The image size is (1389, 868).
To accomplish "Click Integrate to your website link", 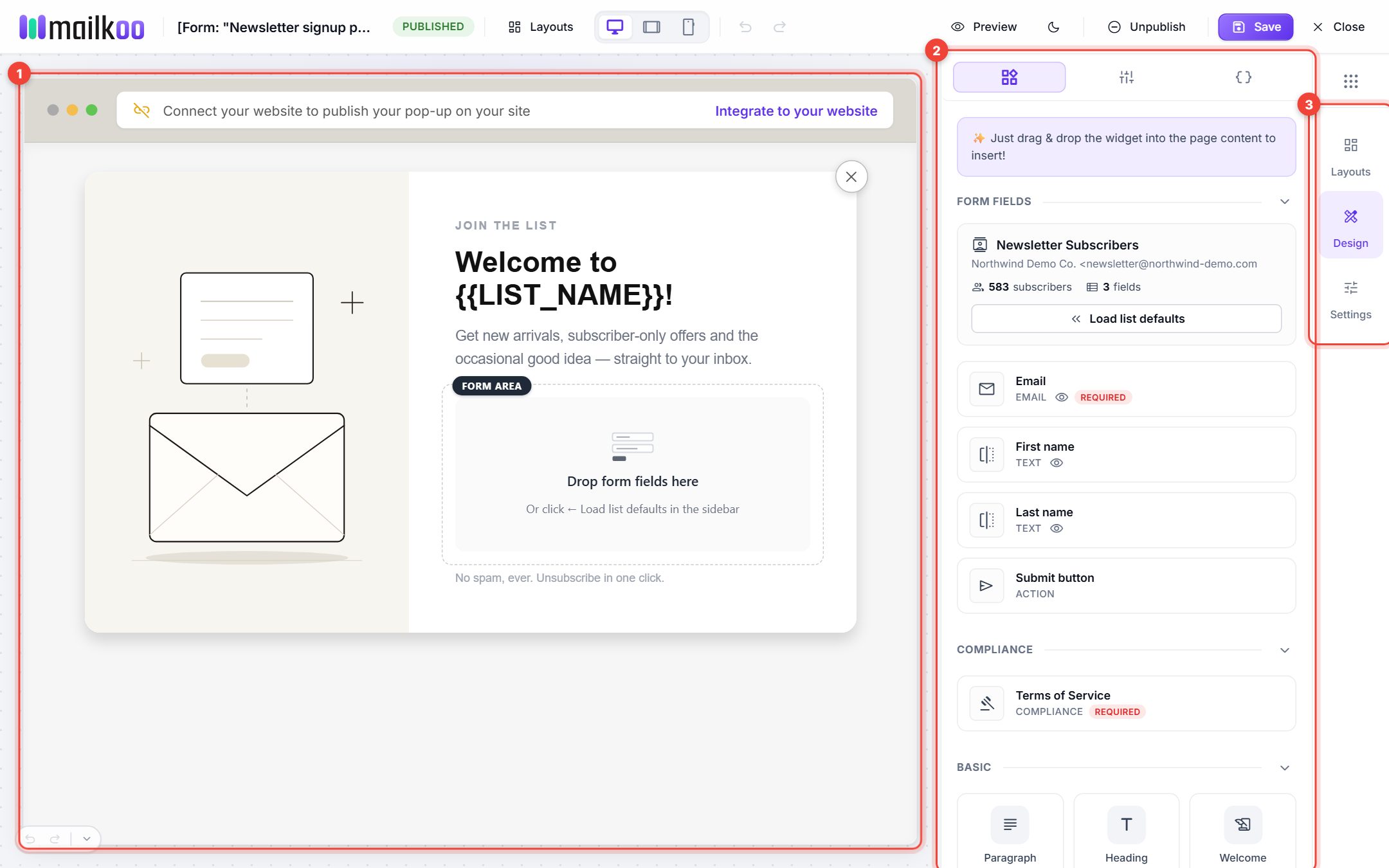I will (796, 111).
